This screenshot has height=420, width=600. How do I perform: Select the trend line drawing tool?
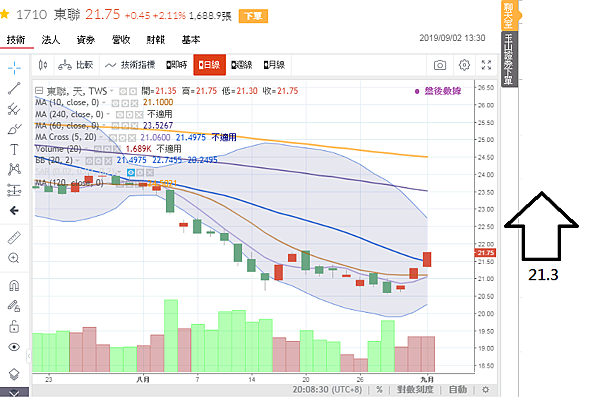pos(14,88)
